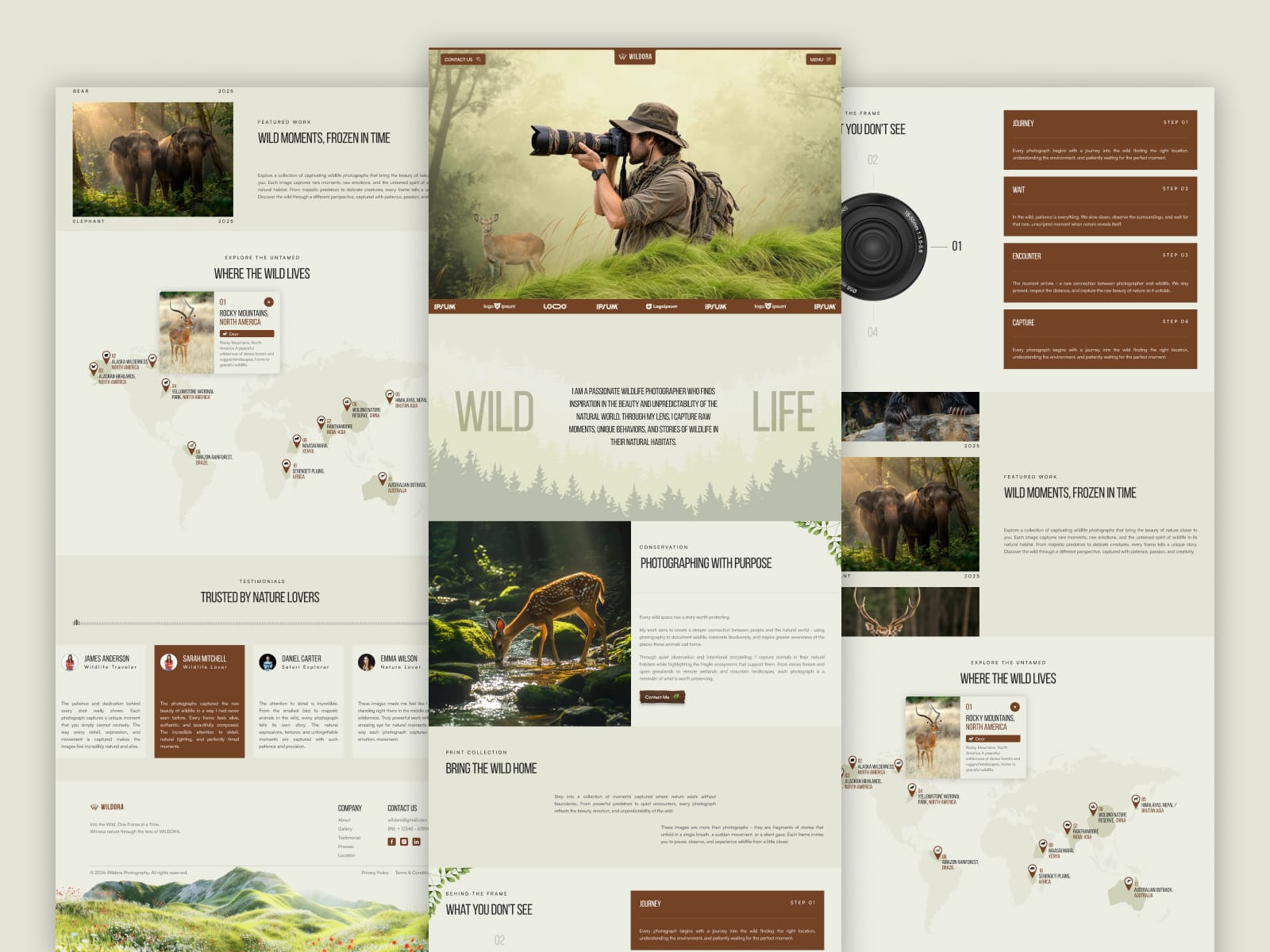Close Rocky Mountains card on right page
Viewport: 1270px width, 952px height.
pos(1014,707)
